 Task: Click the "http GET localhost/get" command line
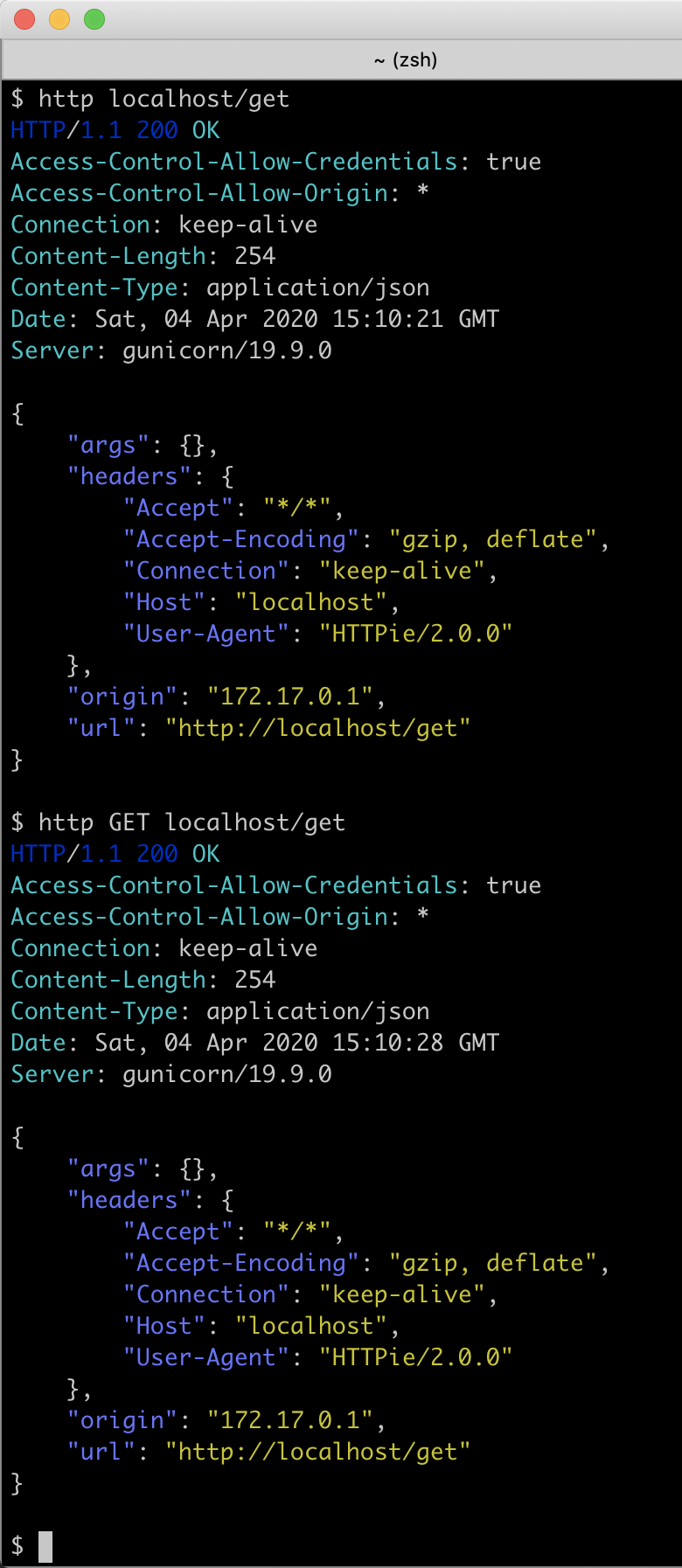(x=191, y=822)
